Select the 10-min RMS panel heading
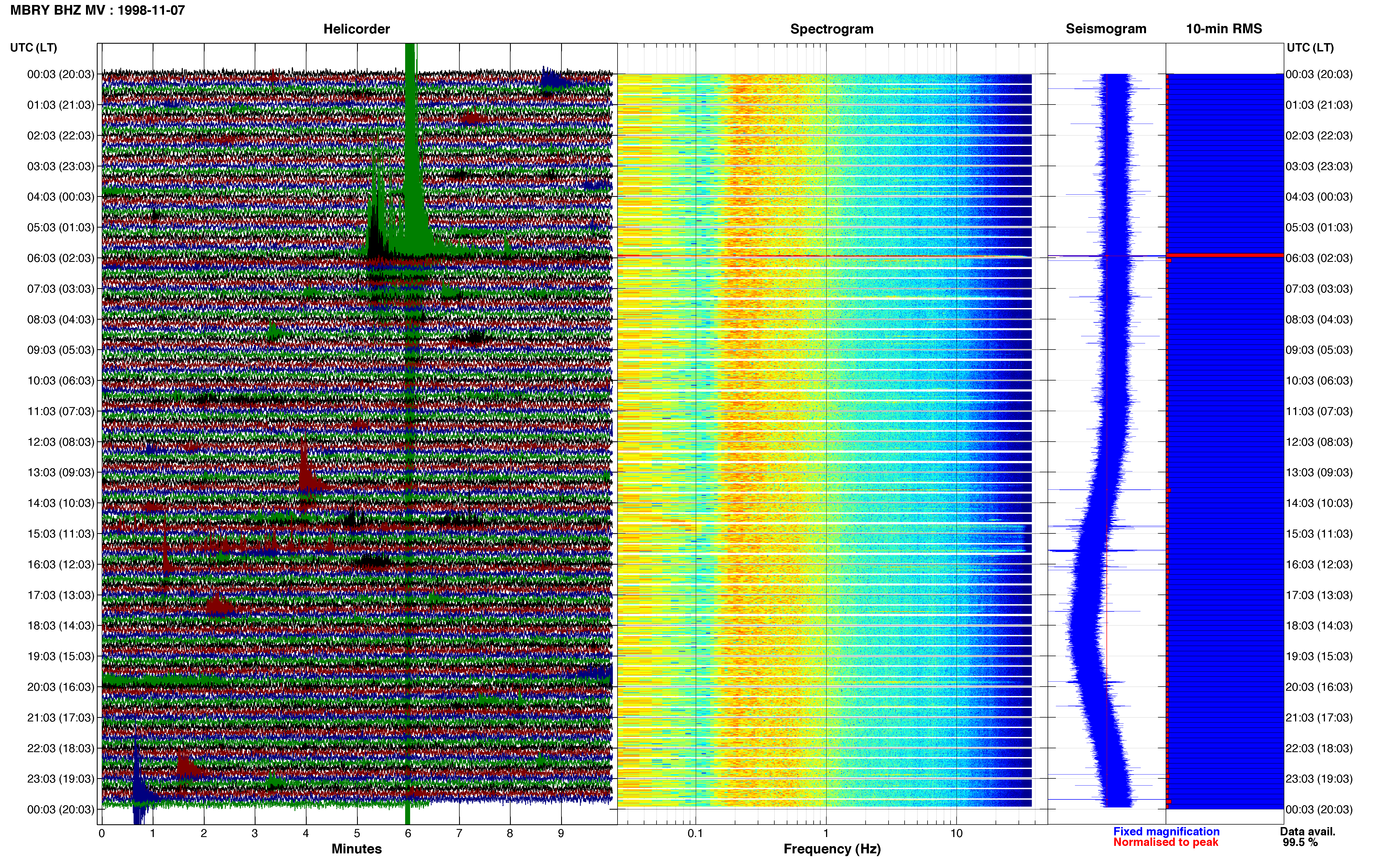The image size is (1388, 868). (1224, 29)
